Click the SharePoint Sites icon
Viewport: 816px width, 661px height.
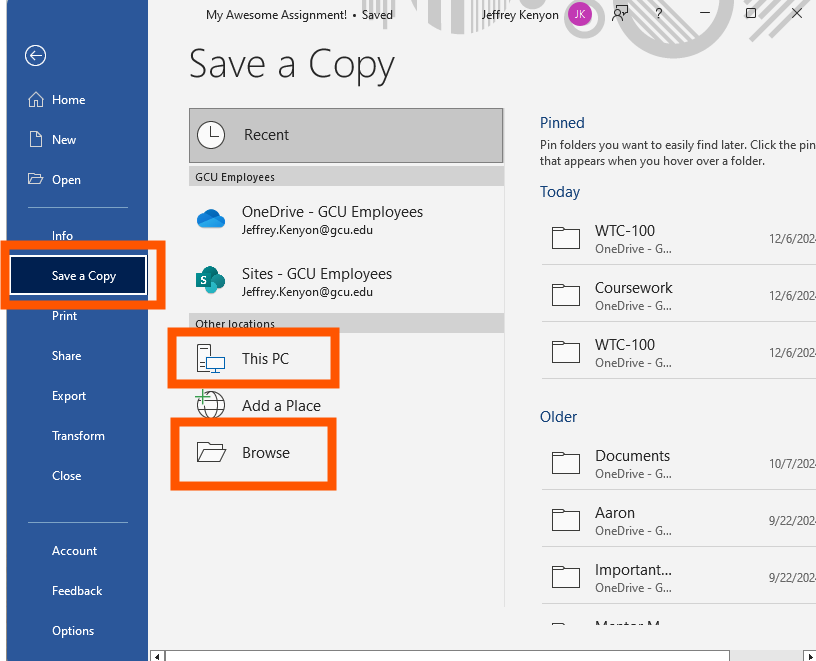click(210, 280)
